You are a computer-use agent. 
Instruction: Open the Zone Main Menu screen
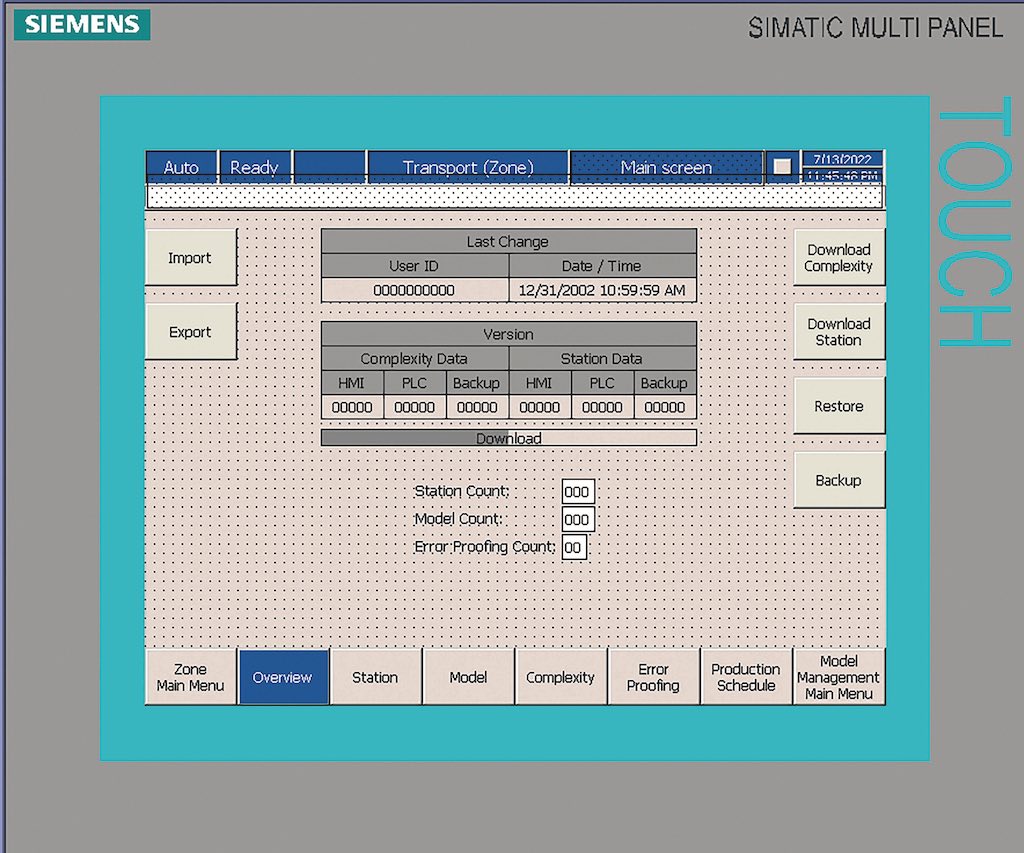[190, 677]
